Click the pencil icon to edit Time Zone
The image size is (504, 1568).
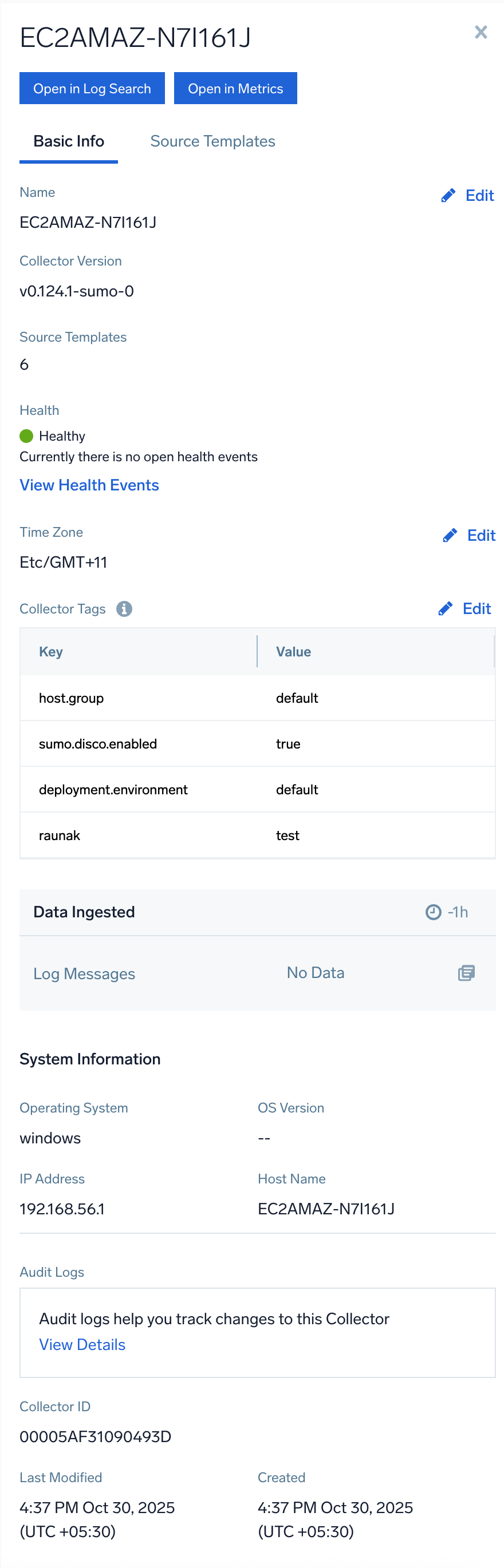(x=450, y=534)
